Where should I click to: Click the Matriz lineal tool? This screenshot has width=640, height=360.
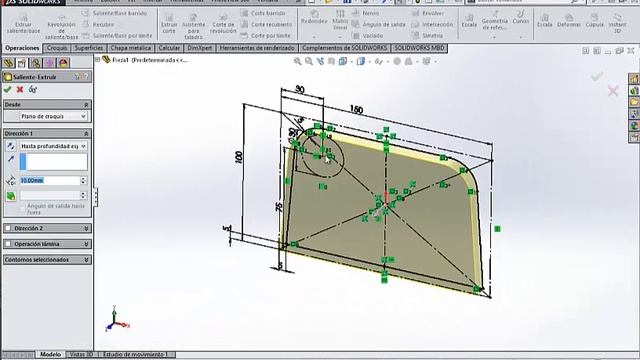coord(340,20)
